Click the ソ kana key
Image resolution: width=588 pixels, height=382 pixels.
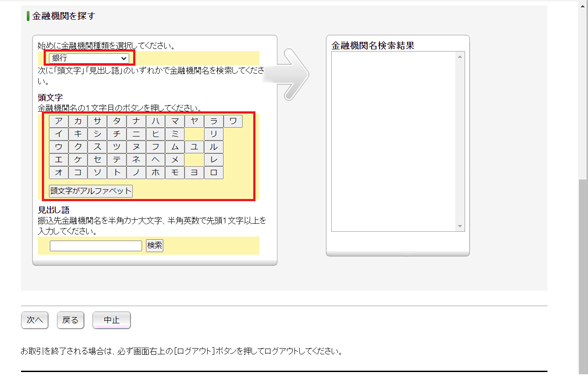(x=98, y=172)
